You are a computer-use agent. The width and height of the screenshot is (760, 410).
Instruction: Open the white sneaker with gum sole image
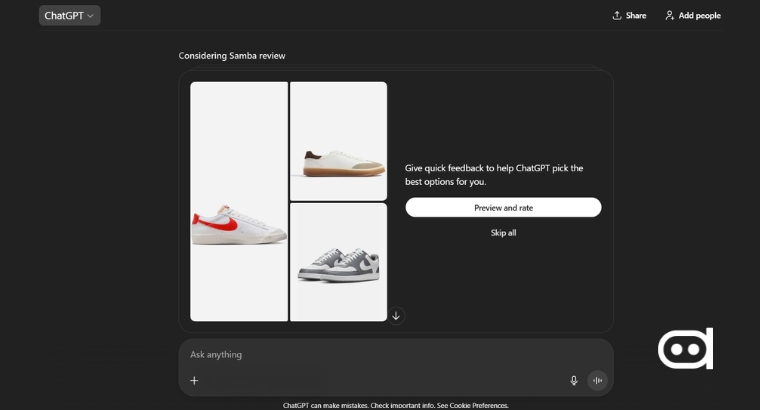338,141
